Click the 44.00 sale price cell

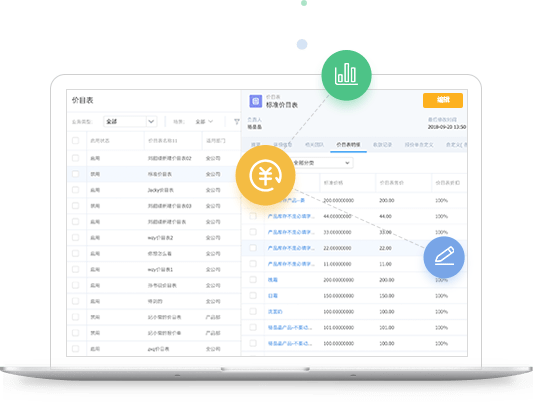pyautogui.click(x=385, y=216)
